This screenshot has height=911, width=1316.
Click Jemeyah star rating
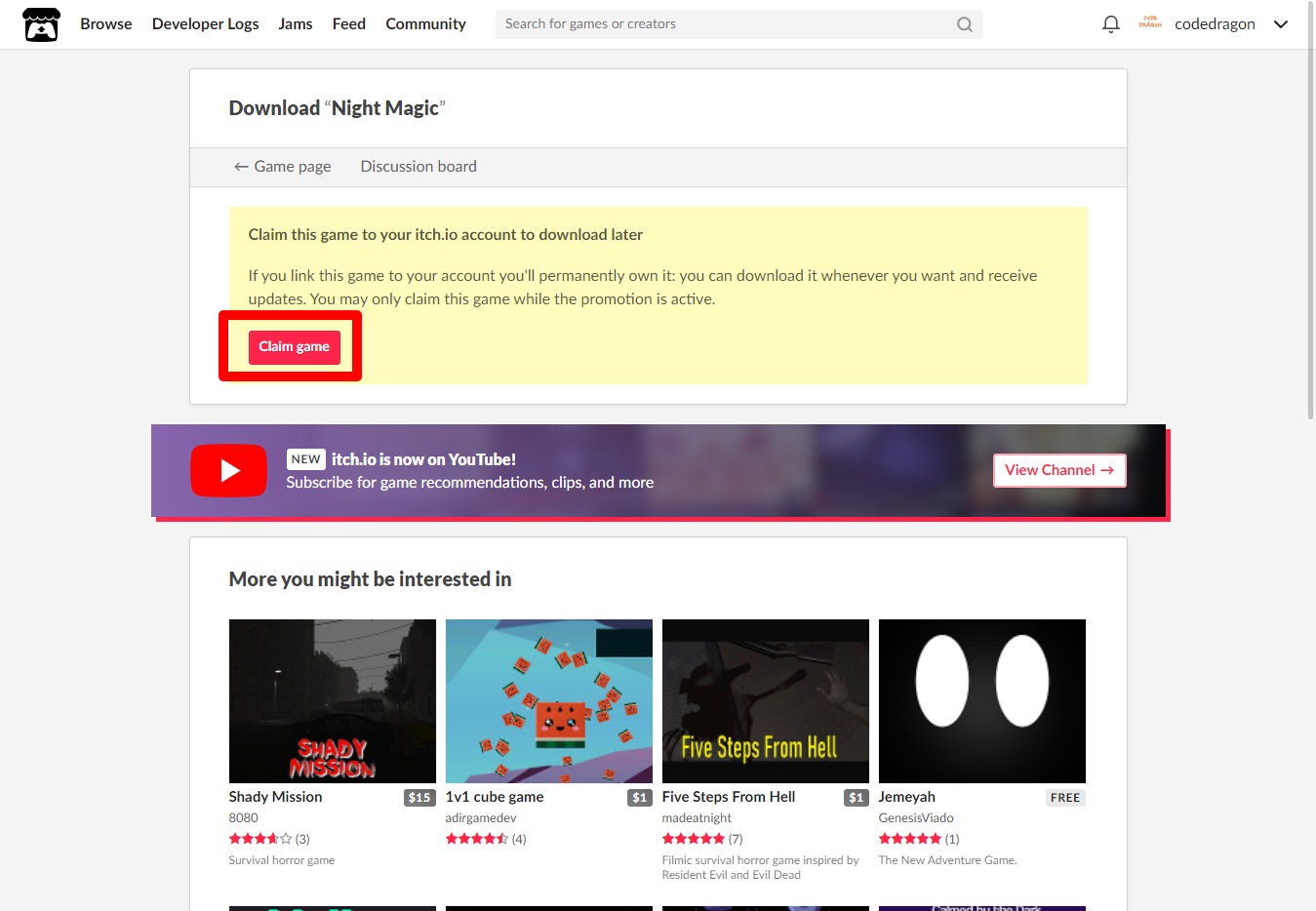click(x=910, y=839)
